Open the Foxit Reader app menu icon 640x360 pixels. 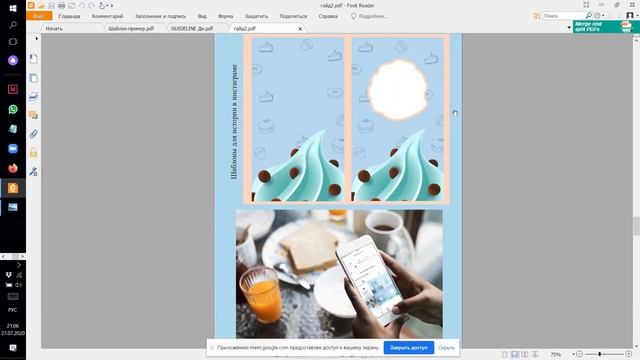point(31,5)
